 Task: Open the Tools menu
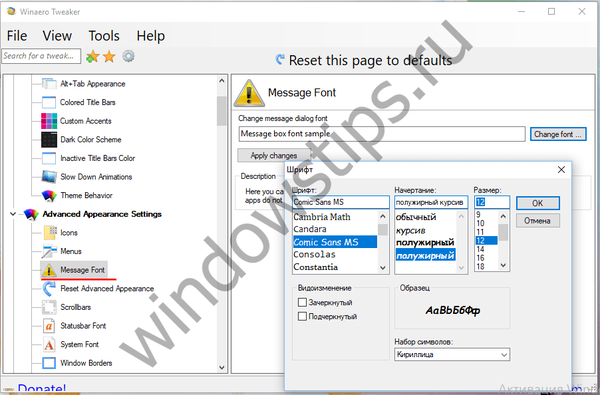point(104,36)
